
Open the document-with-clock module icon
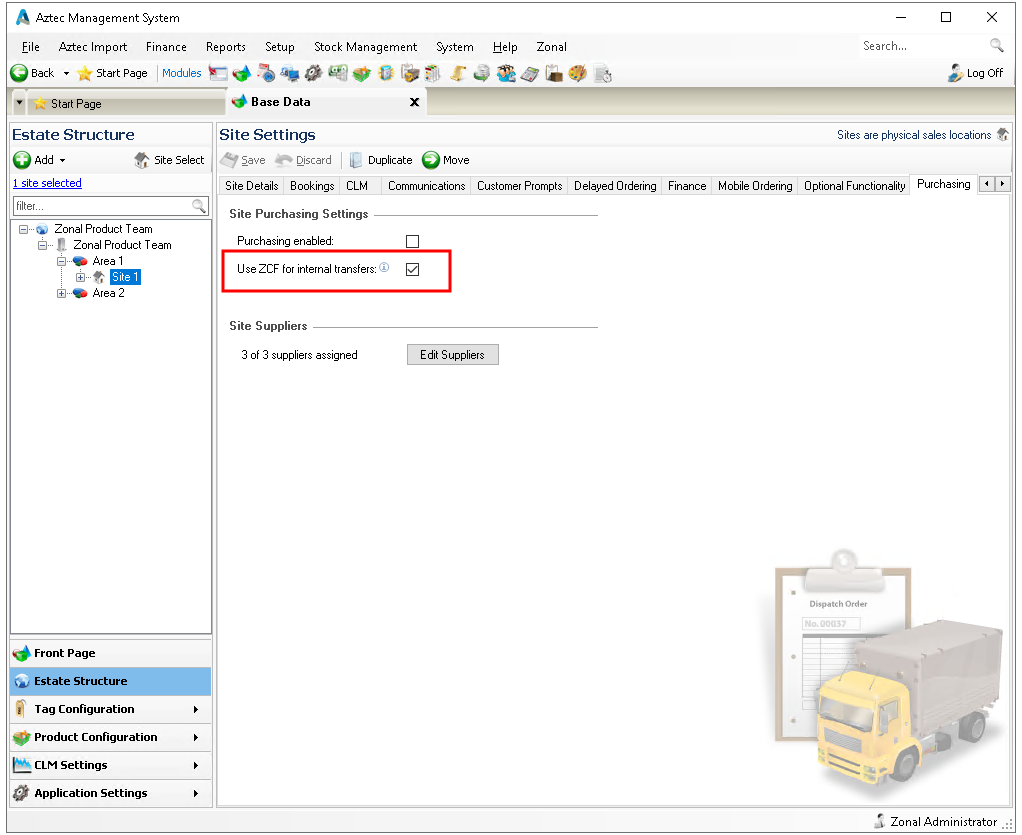point(603,74)
